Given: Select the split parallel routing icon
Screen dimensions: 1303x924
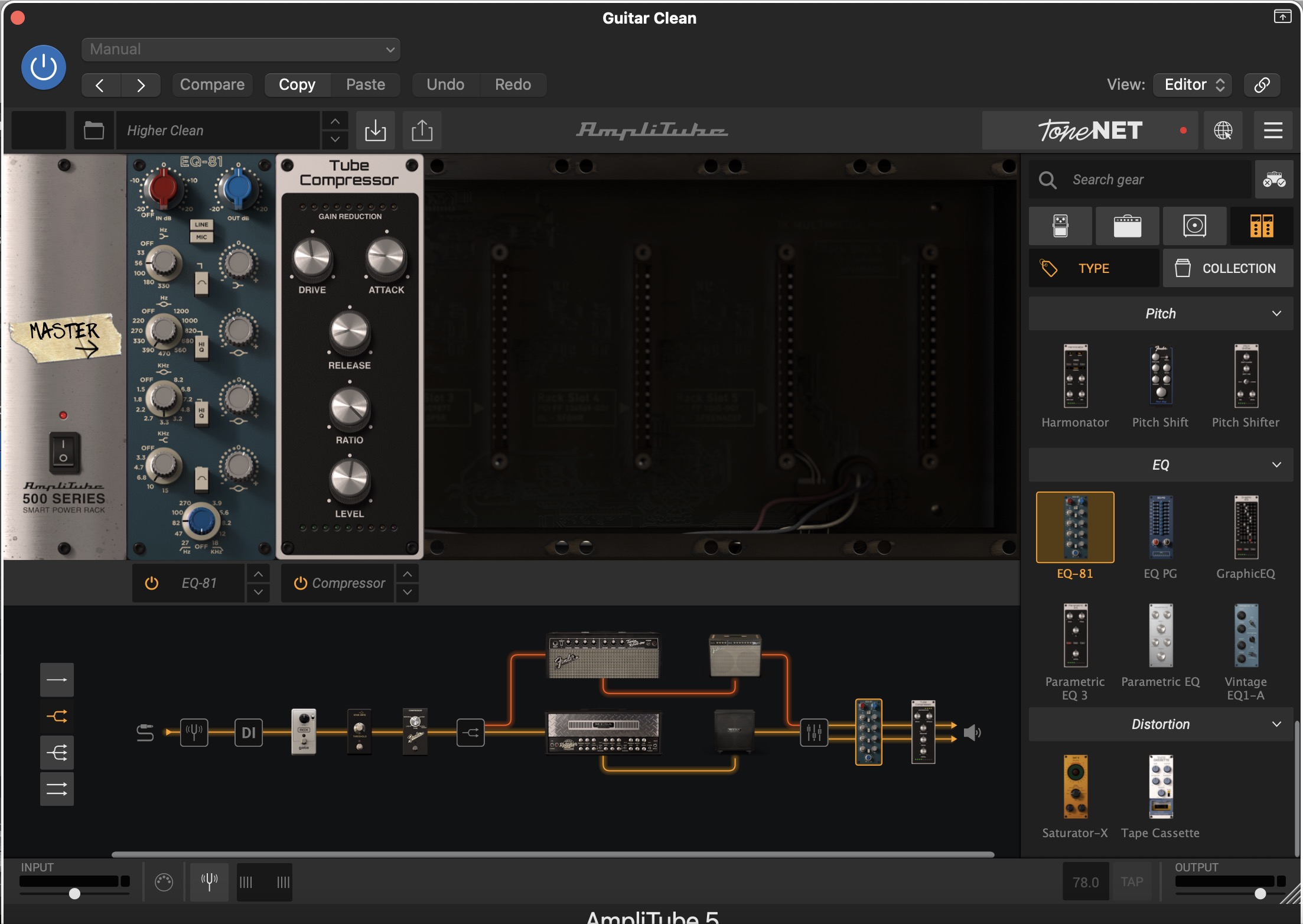Looking at the screenshot, I should (x=57, y=717).
